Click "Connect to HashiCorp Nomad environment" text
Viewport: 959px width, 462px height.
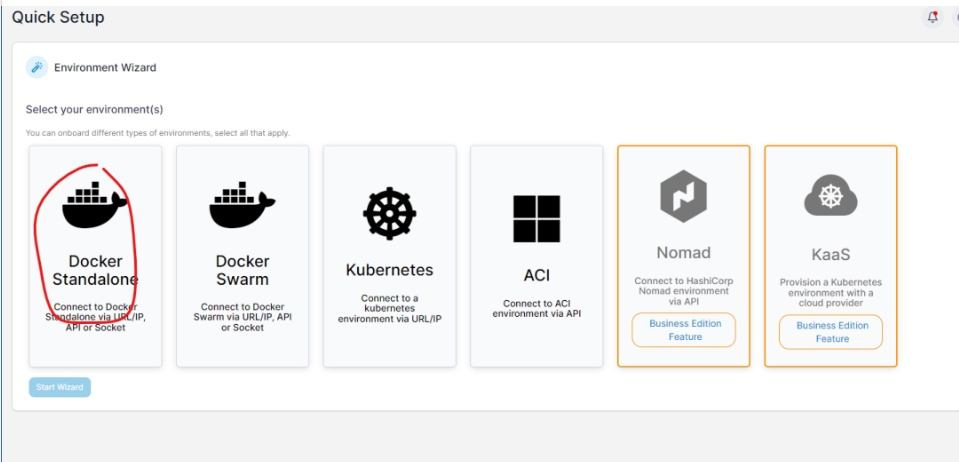point(684,291)
